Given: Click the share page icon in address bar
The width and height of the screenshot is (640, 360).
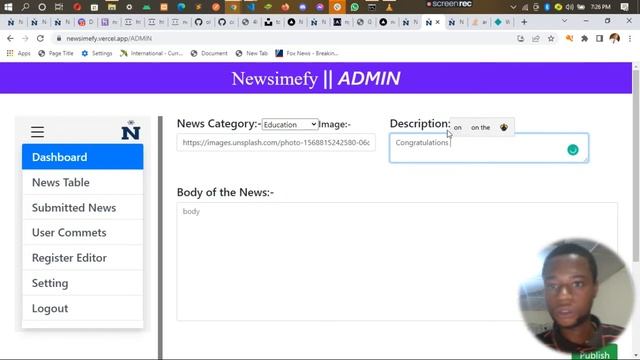Looking at the screenshot, I should click(536, 38).
